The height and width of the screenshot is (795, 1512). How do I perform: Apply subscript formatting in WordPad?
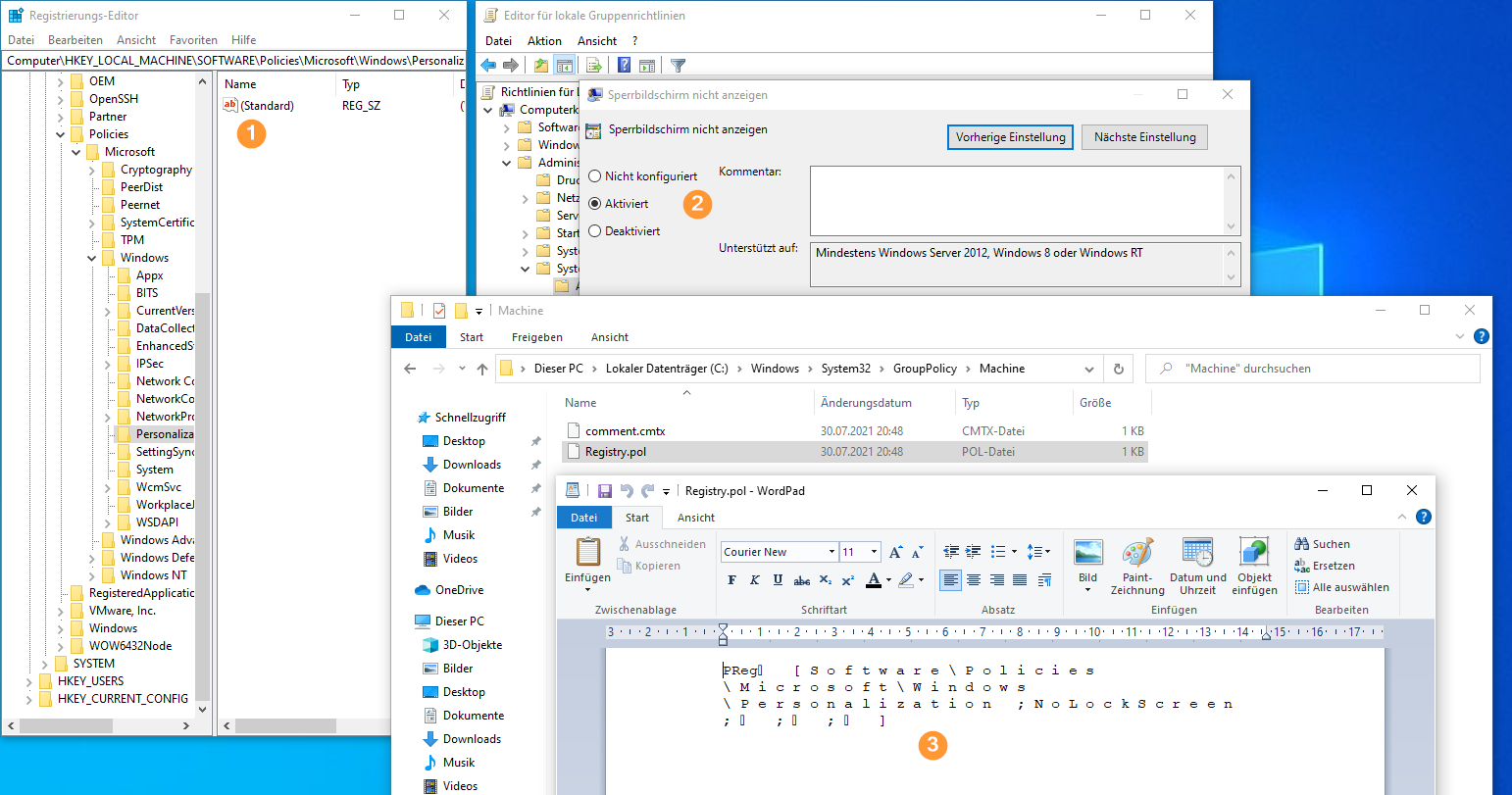tap(826, 580)
